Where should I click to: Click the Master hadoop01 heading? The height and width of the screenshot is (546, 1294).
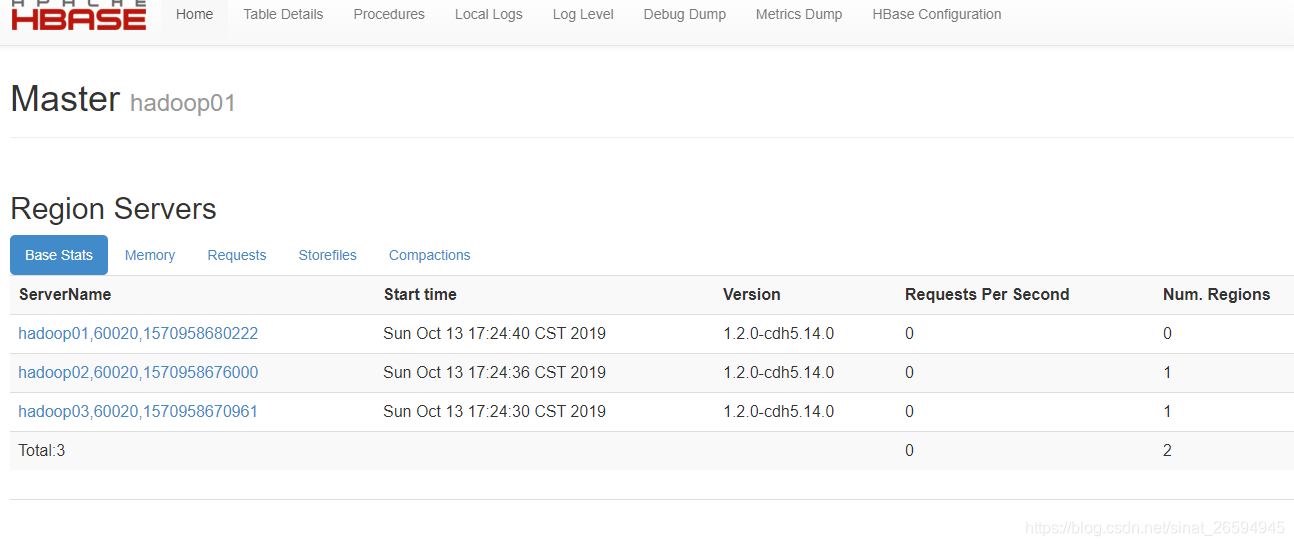tap(123, 99)
